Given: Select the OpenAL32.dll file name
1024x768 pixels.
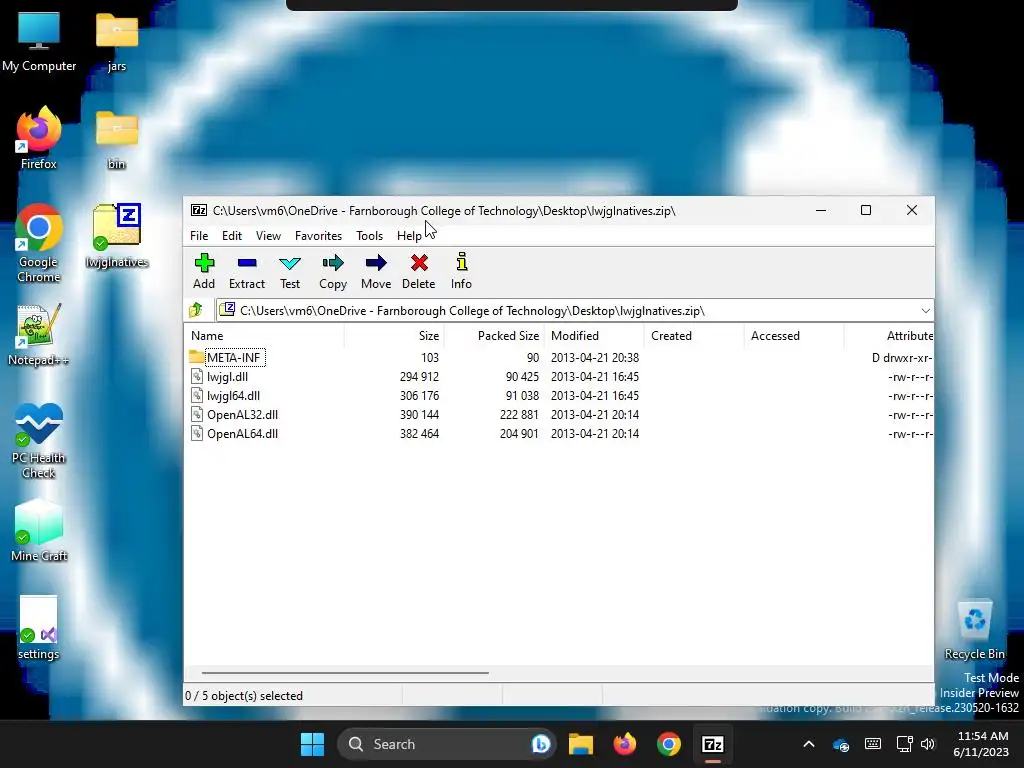Looking at the screenshot, I should (x=242, y=414).
